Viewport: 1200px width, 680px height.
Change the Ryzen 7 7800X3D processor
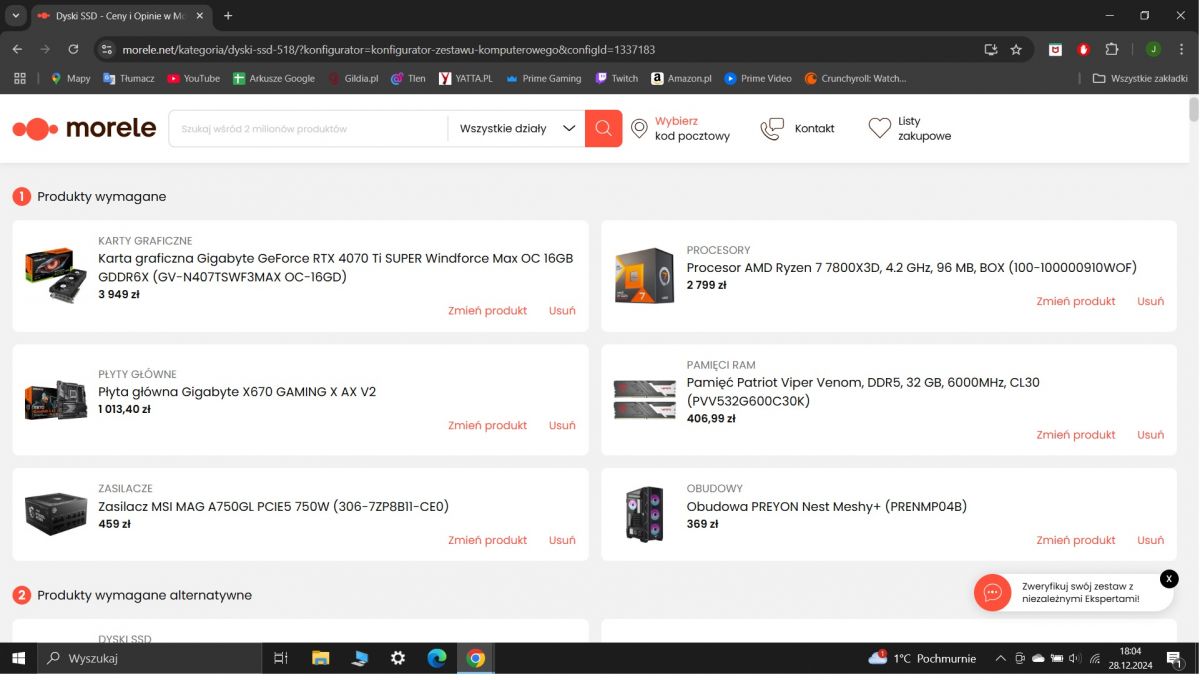(x=1075, y=301)
